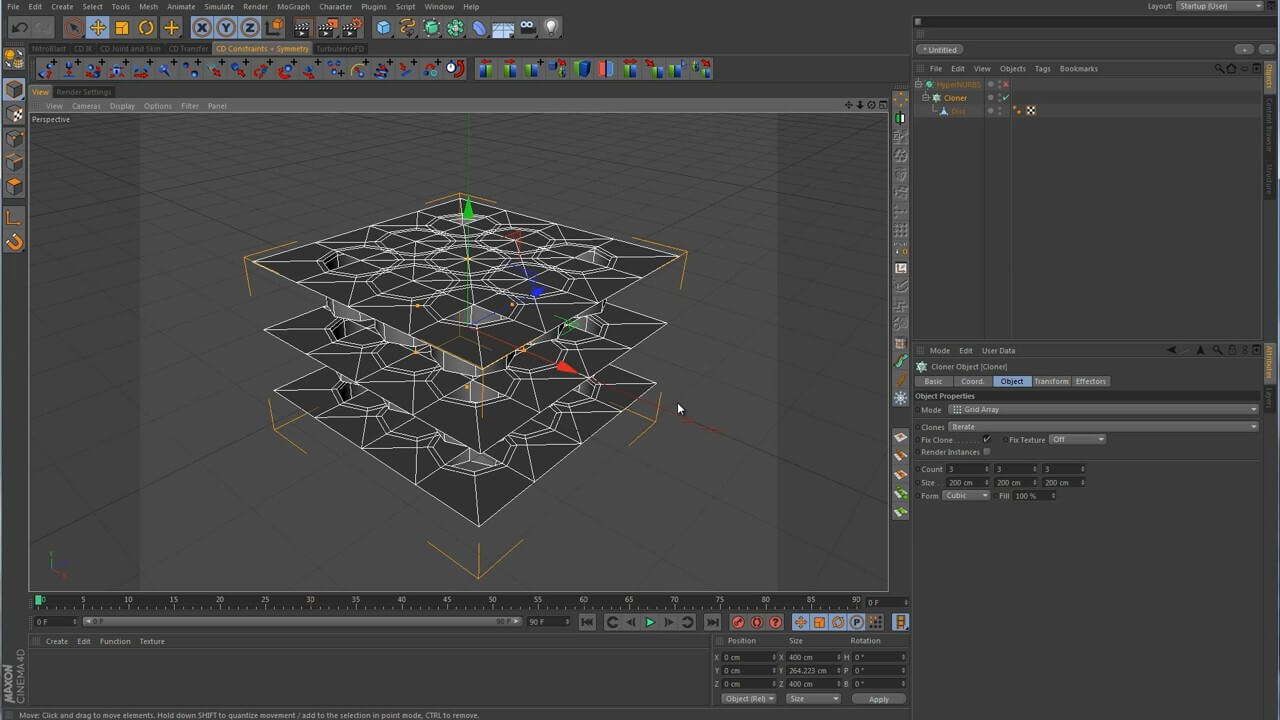Click the timeline ruler at frame 45
The image size is (1280, 720).
(x=447, y=600)
